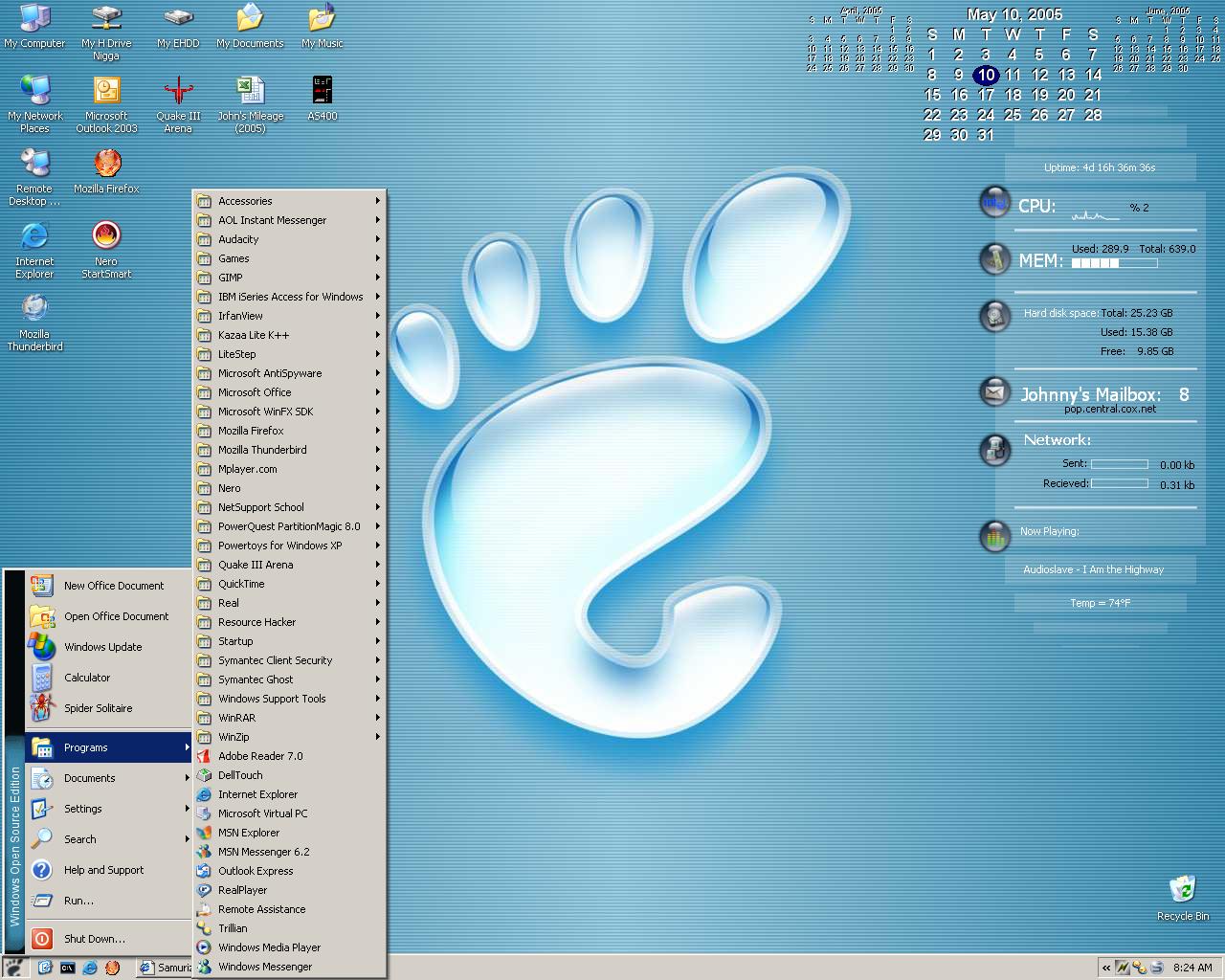
Task: Open Search in Start menu
Action: pyautogui.click(x=109, y=839)
